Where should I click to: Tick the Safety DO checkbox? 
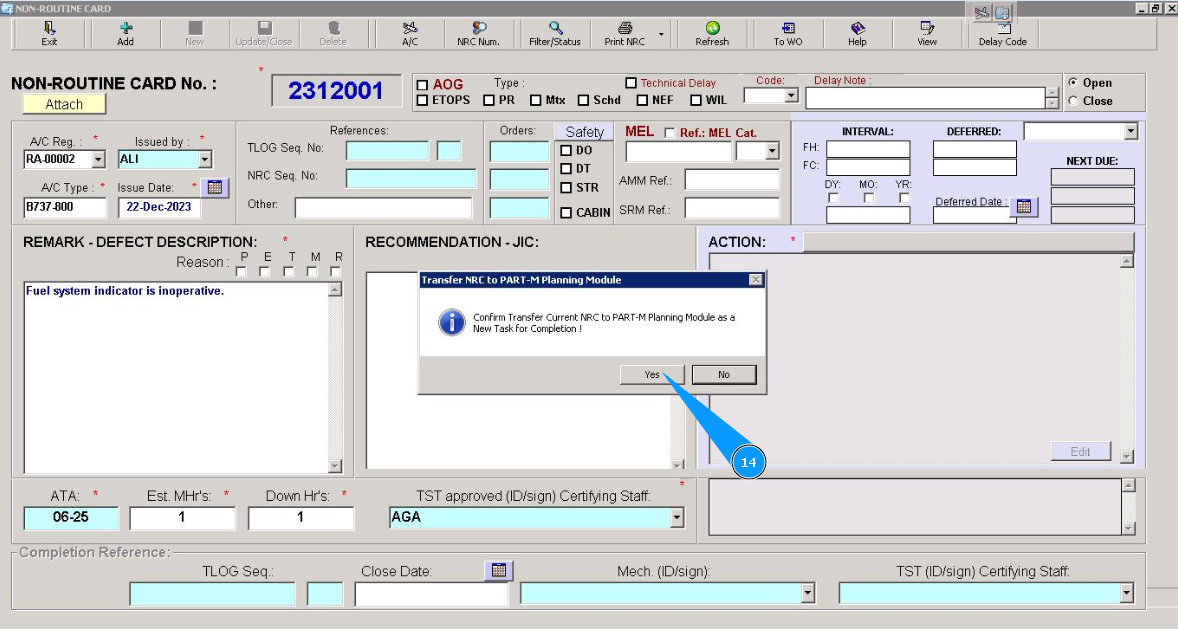566,150
